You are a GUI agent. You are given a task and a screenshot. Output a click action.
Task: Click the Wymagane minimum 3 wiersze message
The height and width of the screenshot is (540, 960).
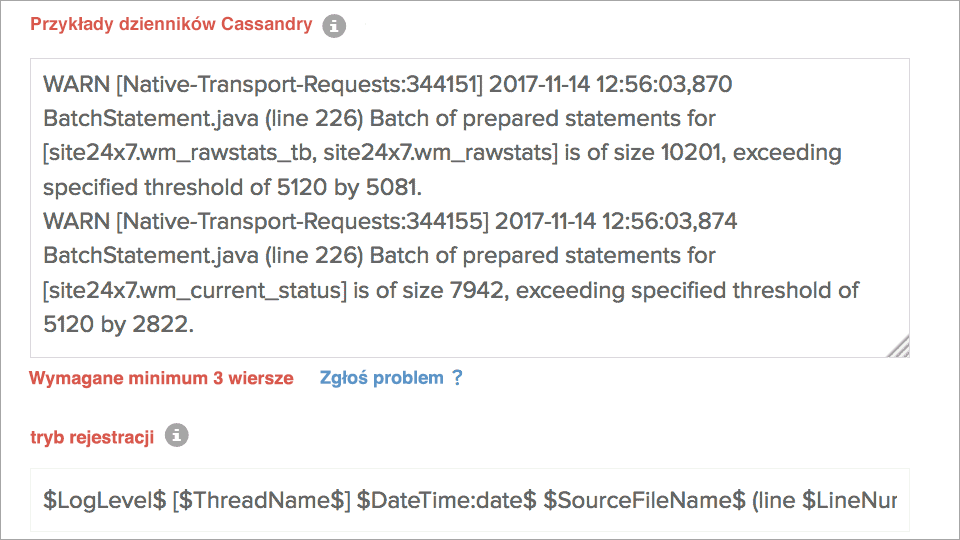(x=161, y=378)
